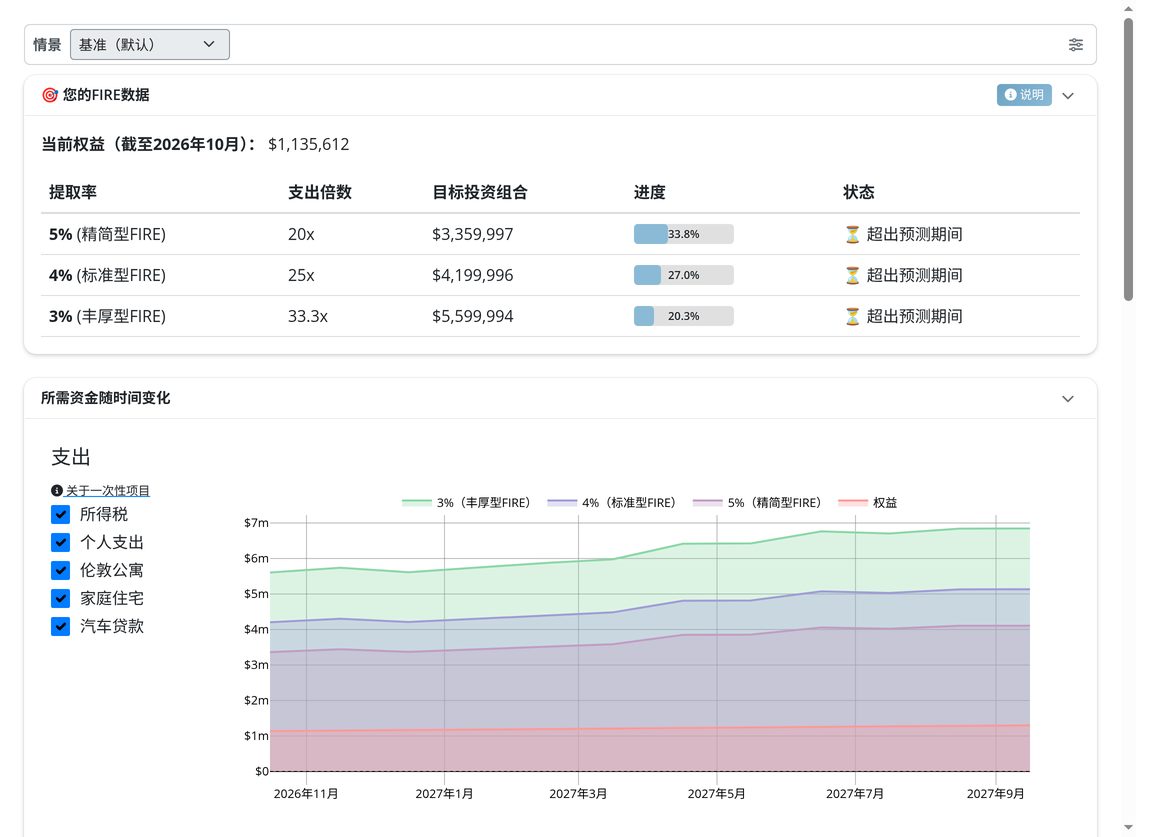Click the $5,599,994 target portfolio value
The image size is (1160, 837).
473,317
